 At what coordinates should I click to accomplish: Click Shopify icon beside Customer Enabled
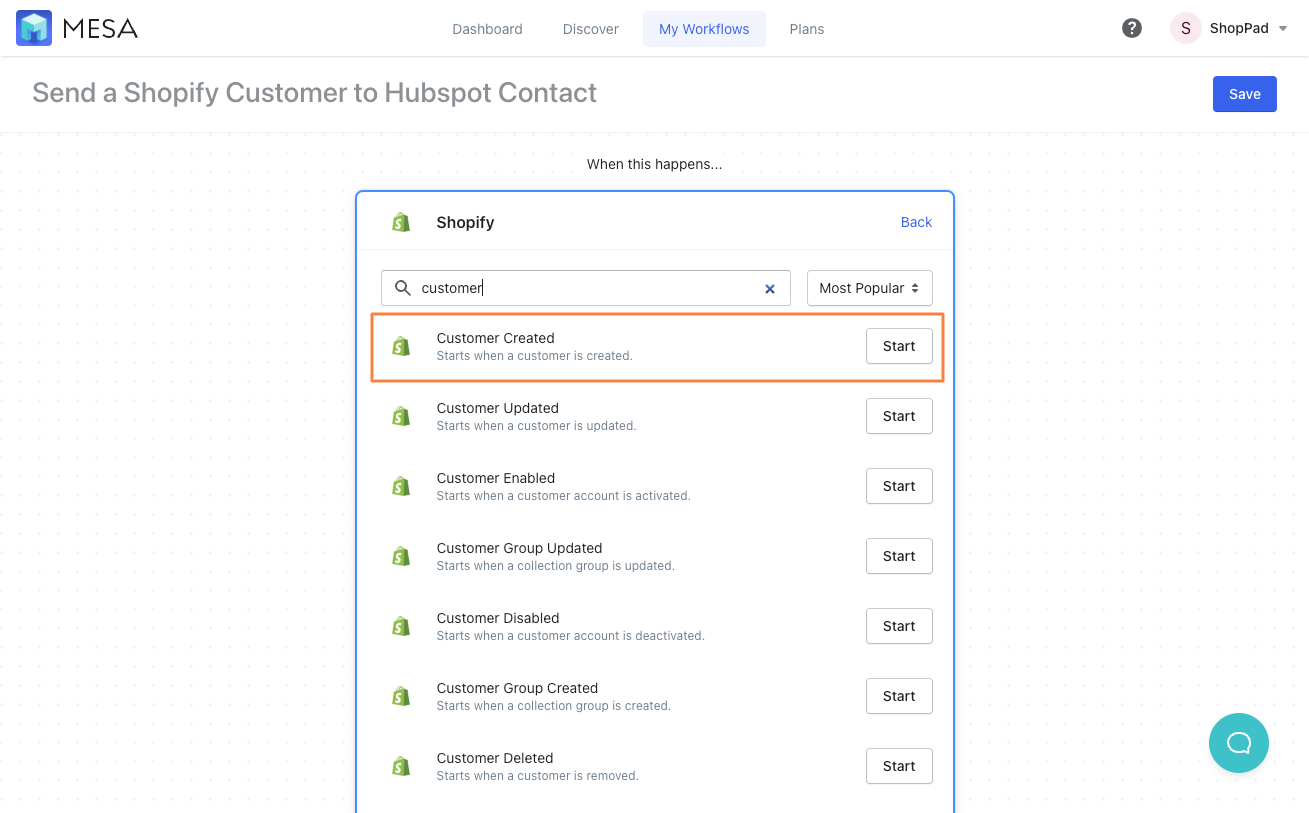[401, 486]
